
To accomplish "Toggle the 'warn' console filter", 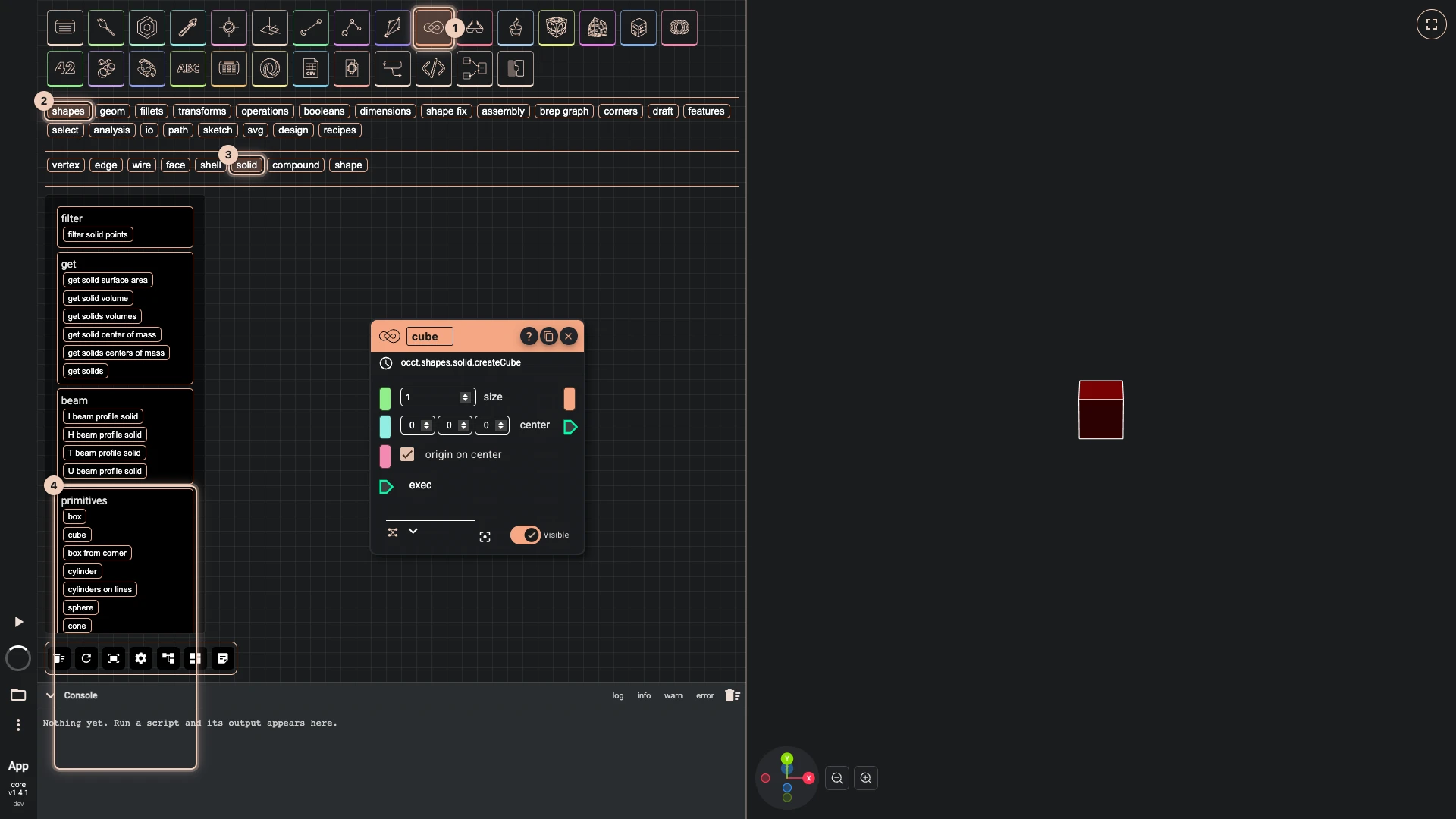I will pyautogui.click(x=673, y=695).
